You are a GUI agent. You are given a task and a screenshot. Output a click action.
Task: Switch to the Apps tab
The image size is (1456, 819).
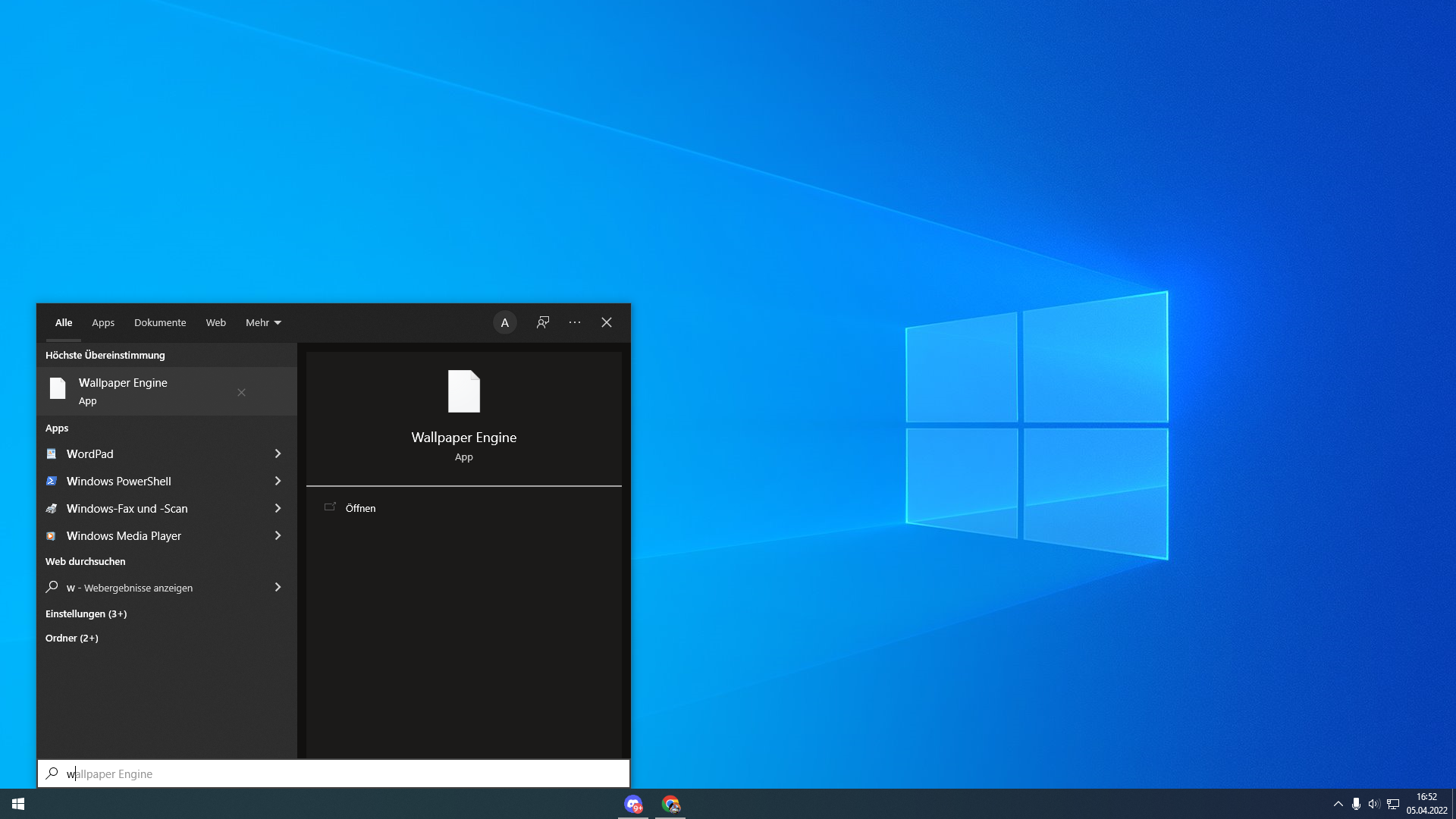click(103, 322)
